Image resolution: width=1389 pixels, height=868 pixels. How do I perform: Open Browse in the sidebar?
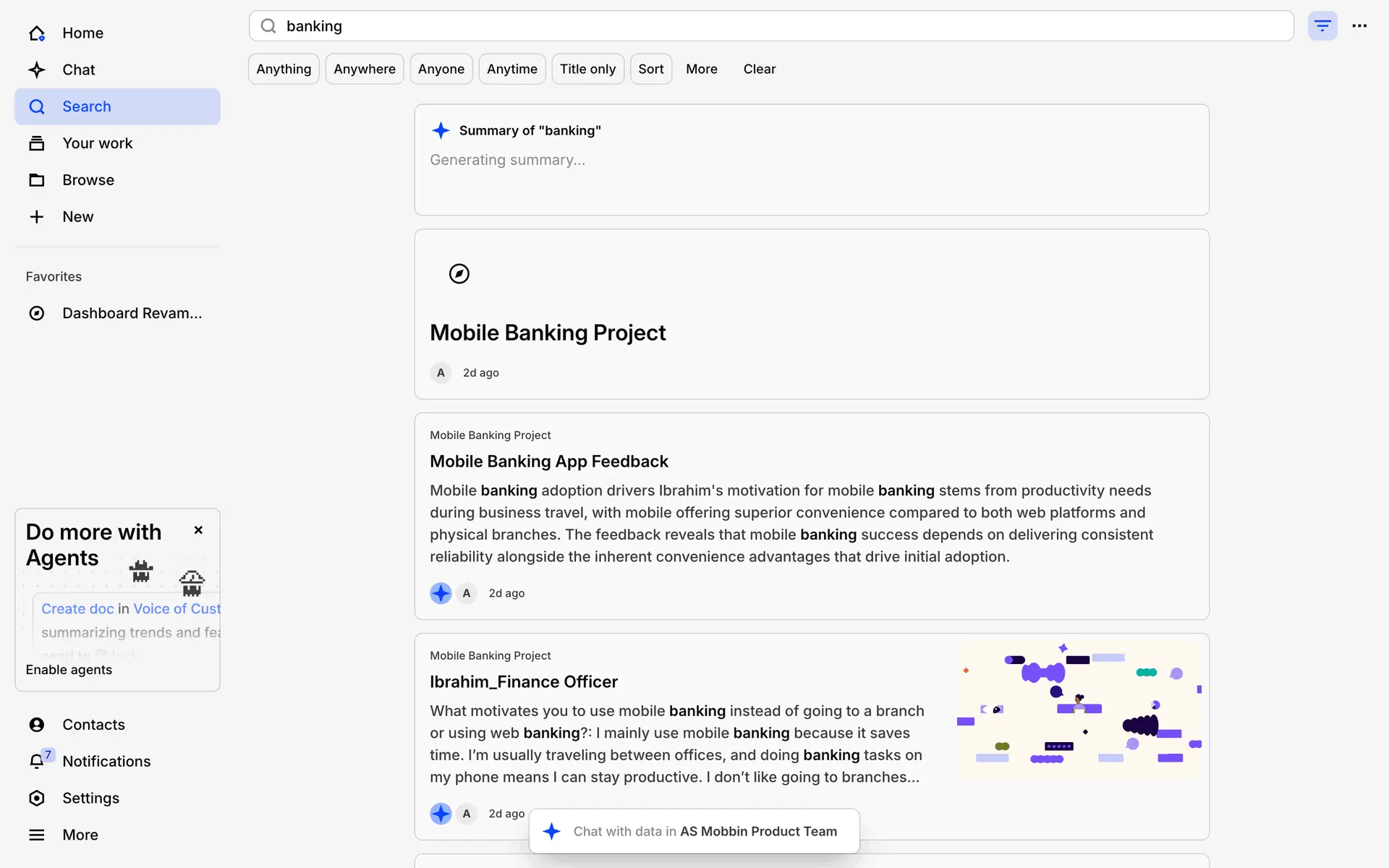88,180
